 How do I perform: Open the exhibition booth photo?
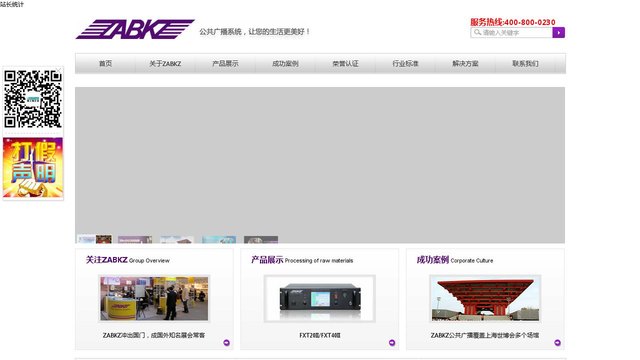(154, 298)
